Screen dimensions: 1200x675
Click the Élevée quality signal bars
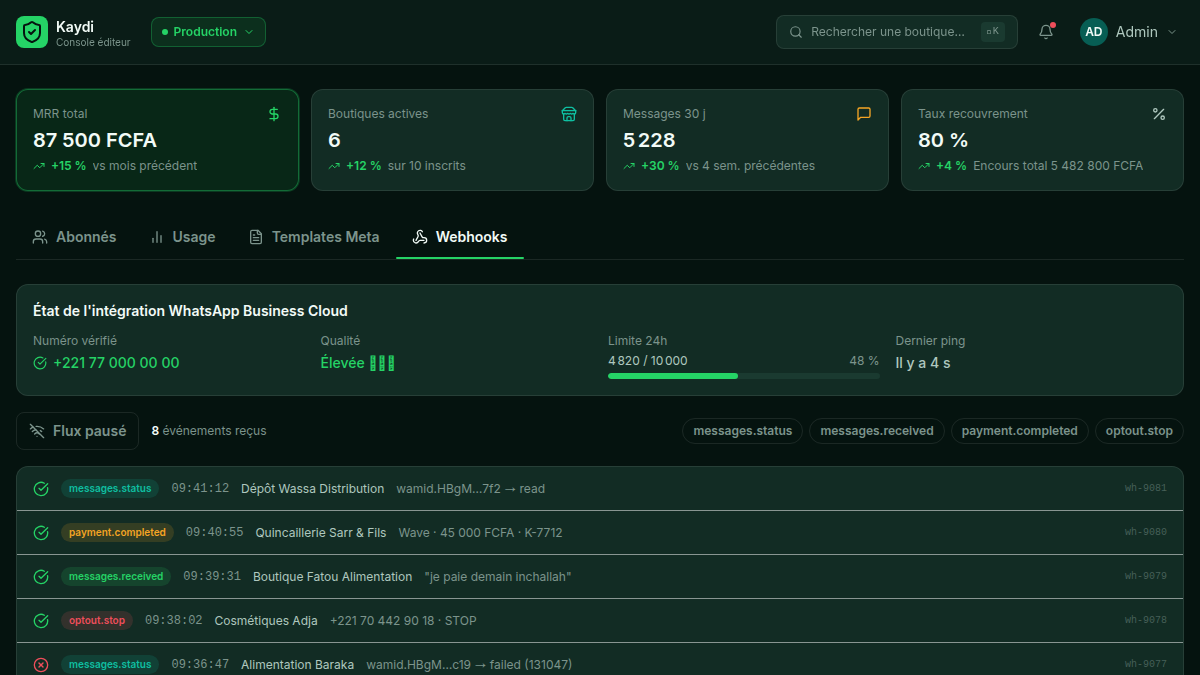tap(382, 363)
